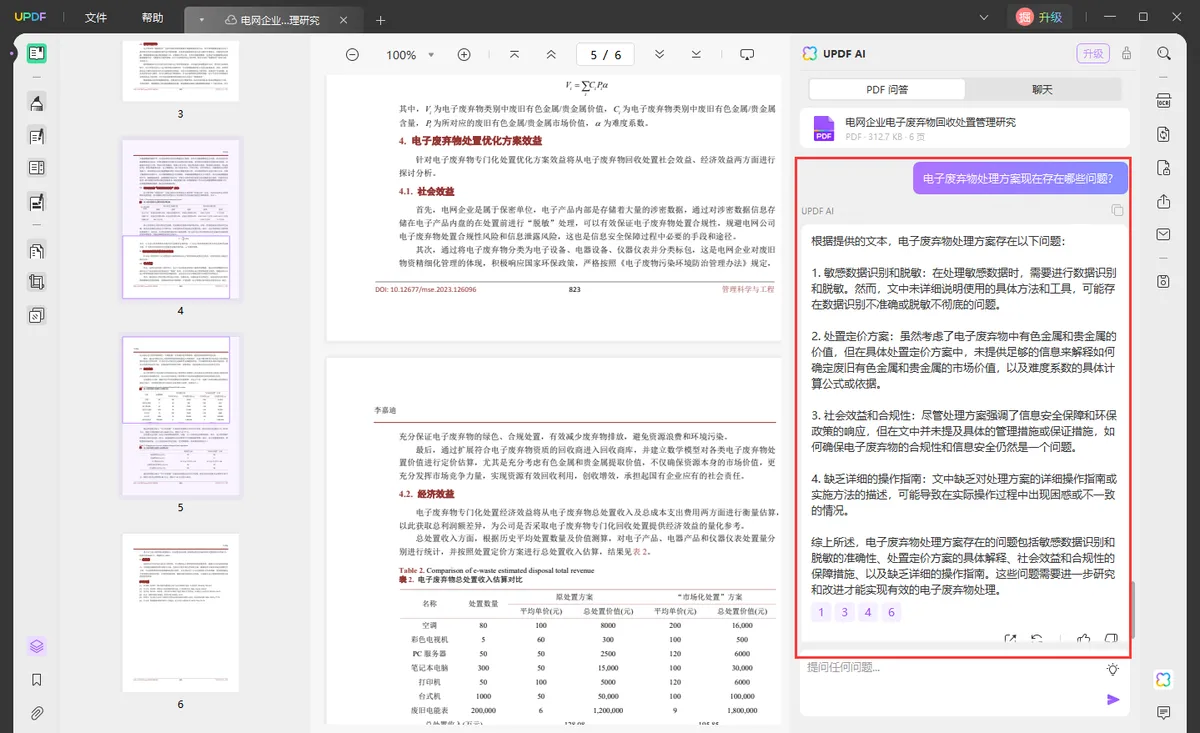Go to the previous page
The height and width of the screenshot is (733, 1200).
551,54
